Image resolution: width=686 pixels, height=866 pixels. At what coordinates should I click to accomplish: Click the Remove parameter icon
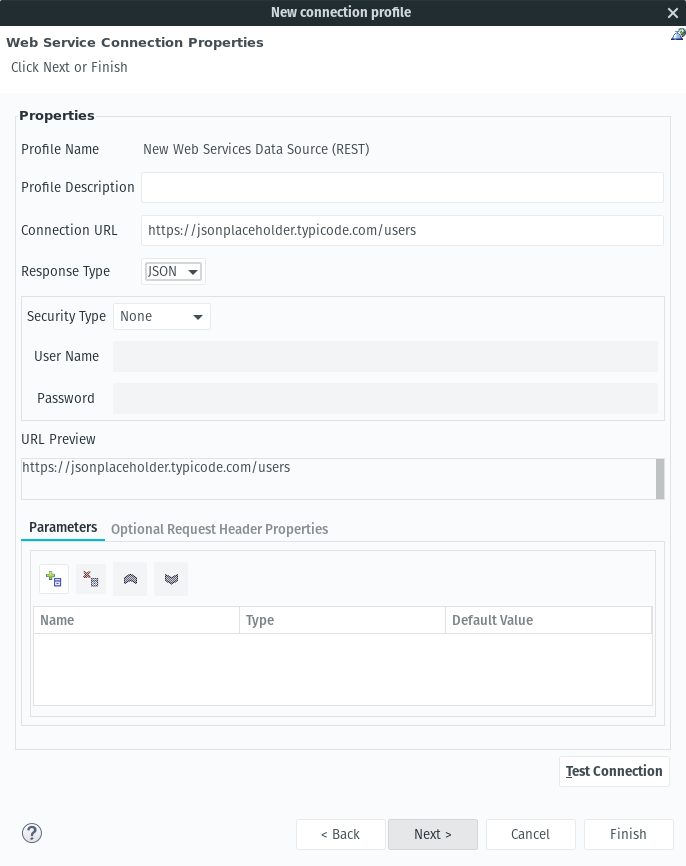[x=91, y=579]
